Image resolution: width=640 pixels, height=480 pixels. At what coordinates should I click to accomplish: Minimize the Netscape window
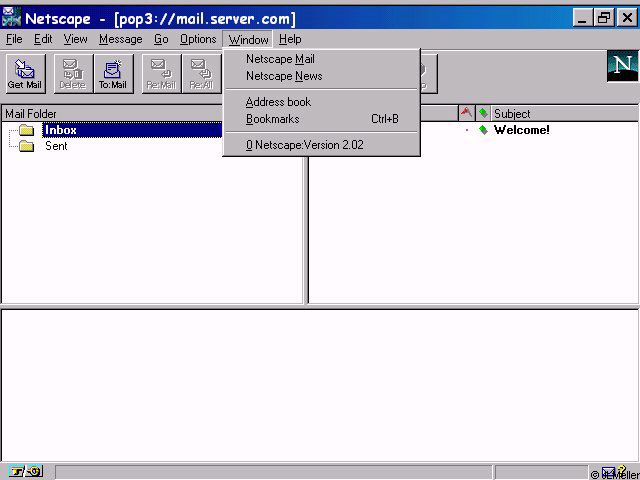(x=582, y=18)
